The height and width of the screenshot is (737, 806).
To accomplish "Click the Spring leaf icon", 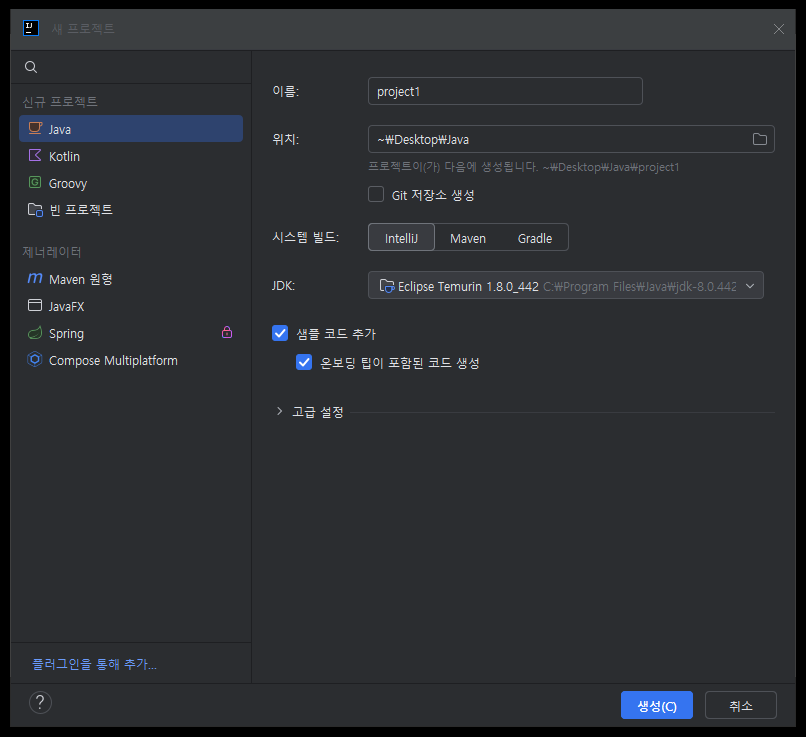I will tap(35, 333).
